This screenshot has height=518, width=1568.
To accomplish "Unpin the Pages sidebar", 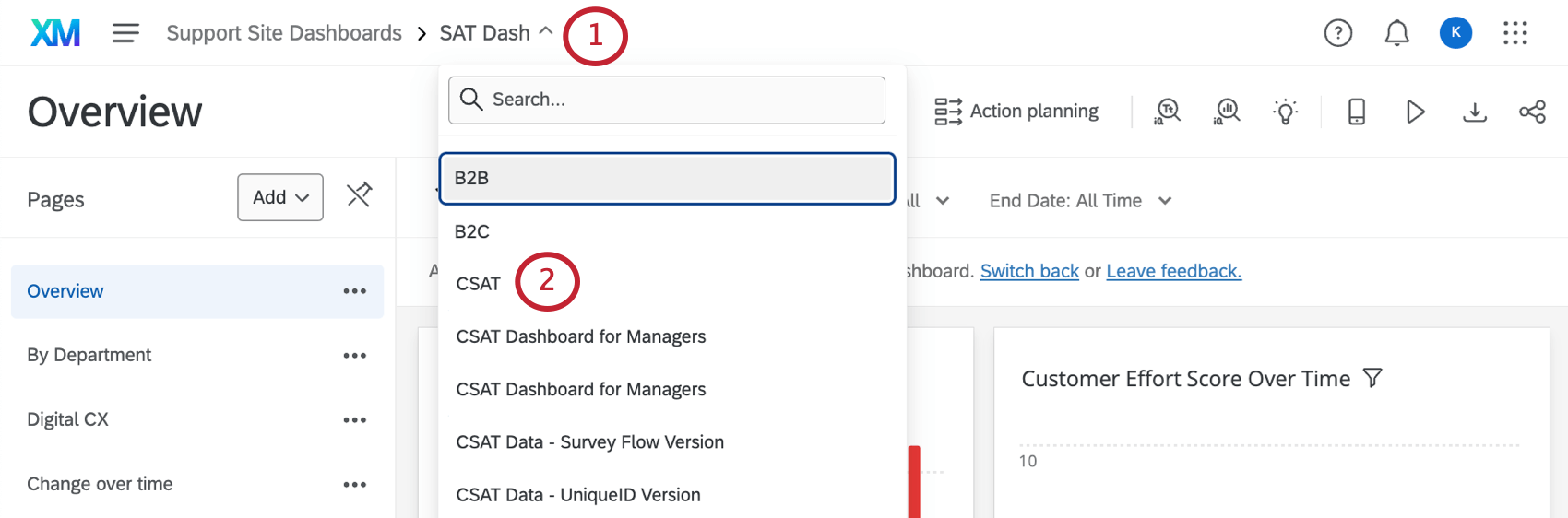I will pos(359,194).
